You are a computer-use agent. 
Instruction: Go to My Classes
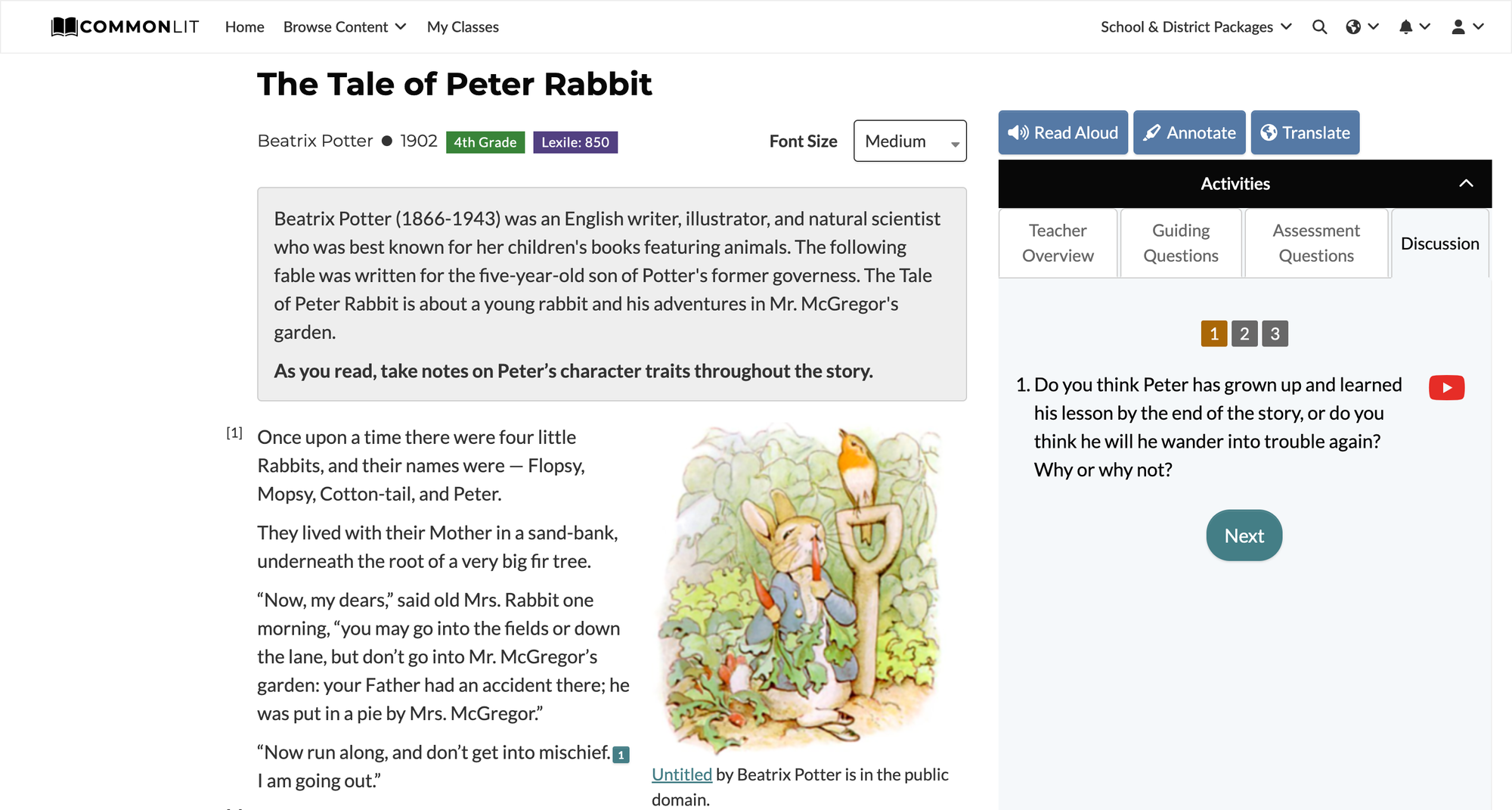click(x=462, y=26)
